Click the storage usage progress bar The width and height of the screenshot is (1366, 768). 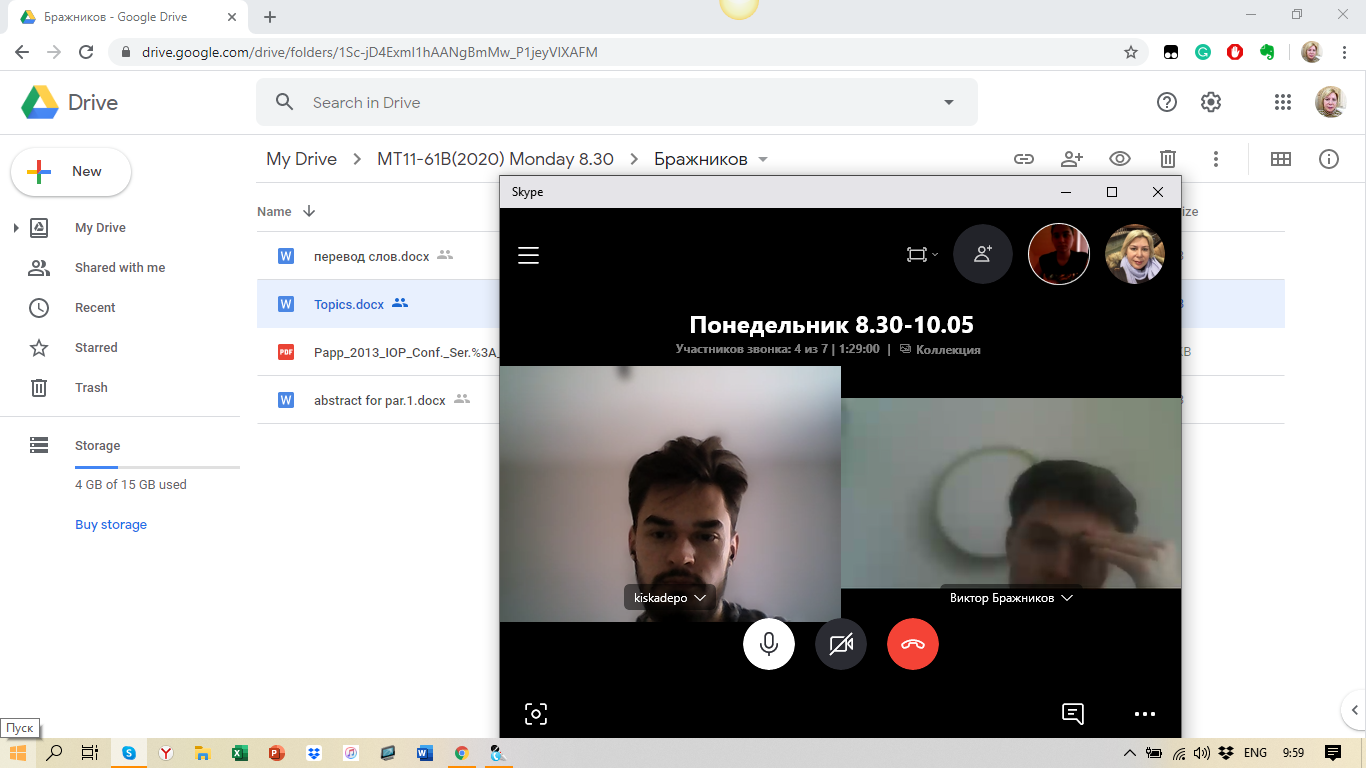(x=157, y=467)
